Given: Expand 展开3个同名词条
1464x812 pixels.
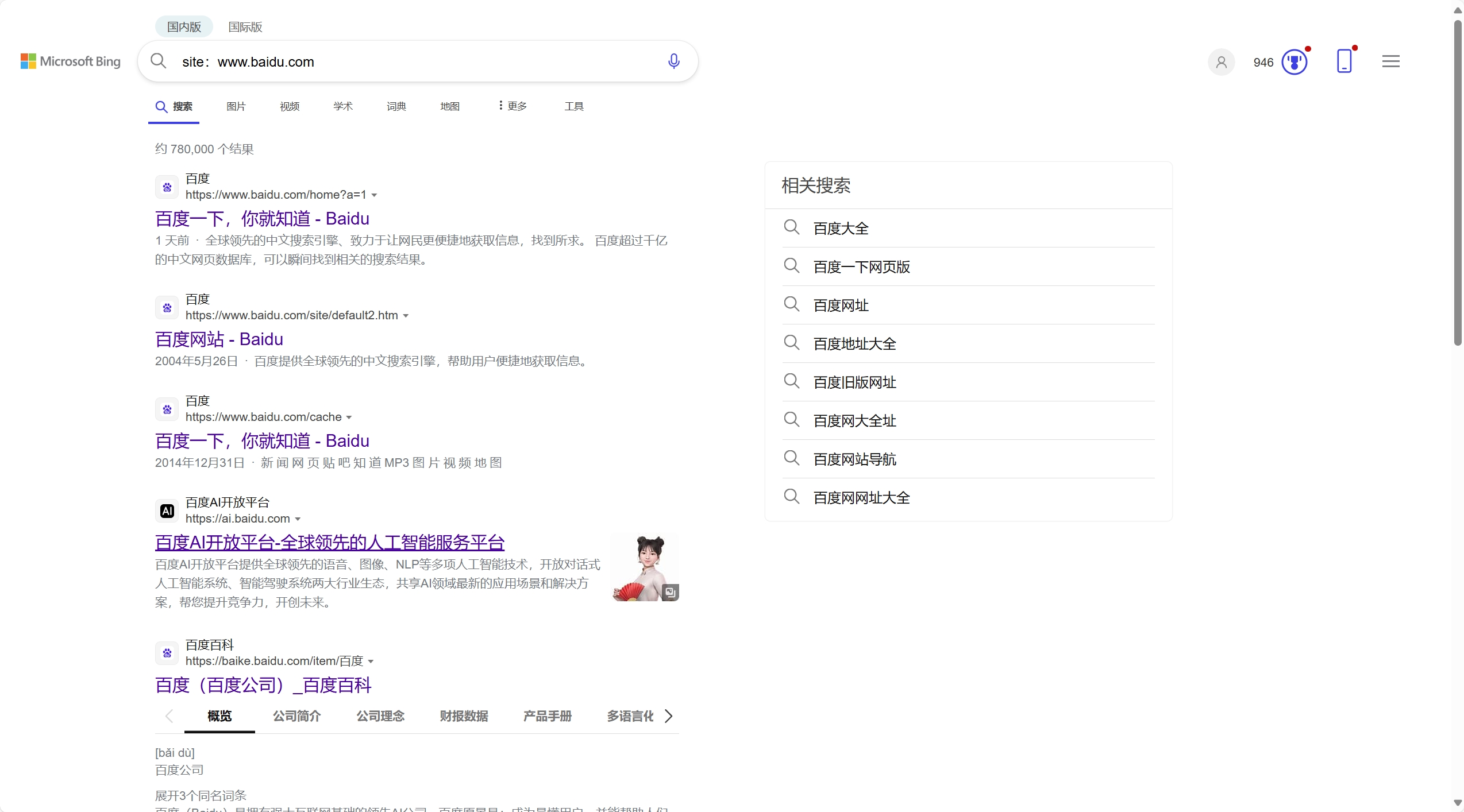Looking at the screenshot, I should [x=201, y=795].
